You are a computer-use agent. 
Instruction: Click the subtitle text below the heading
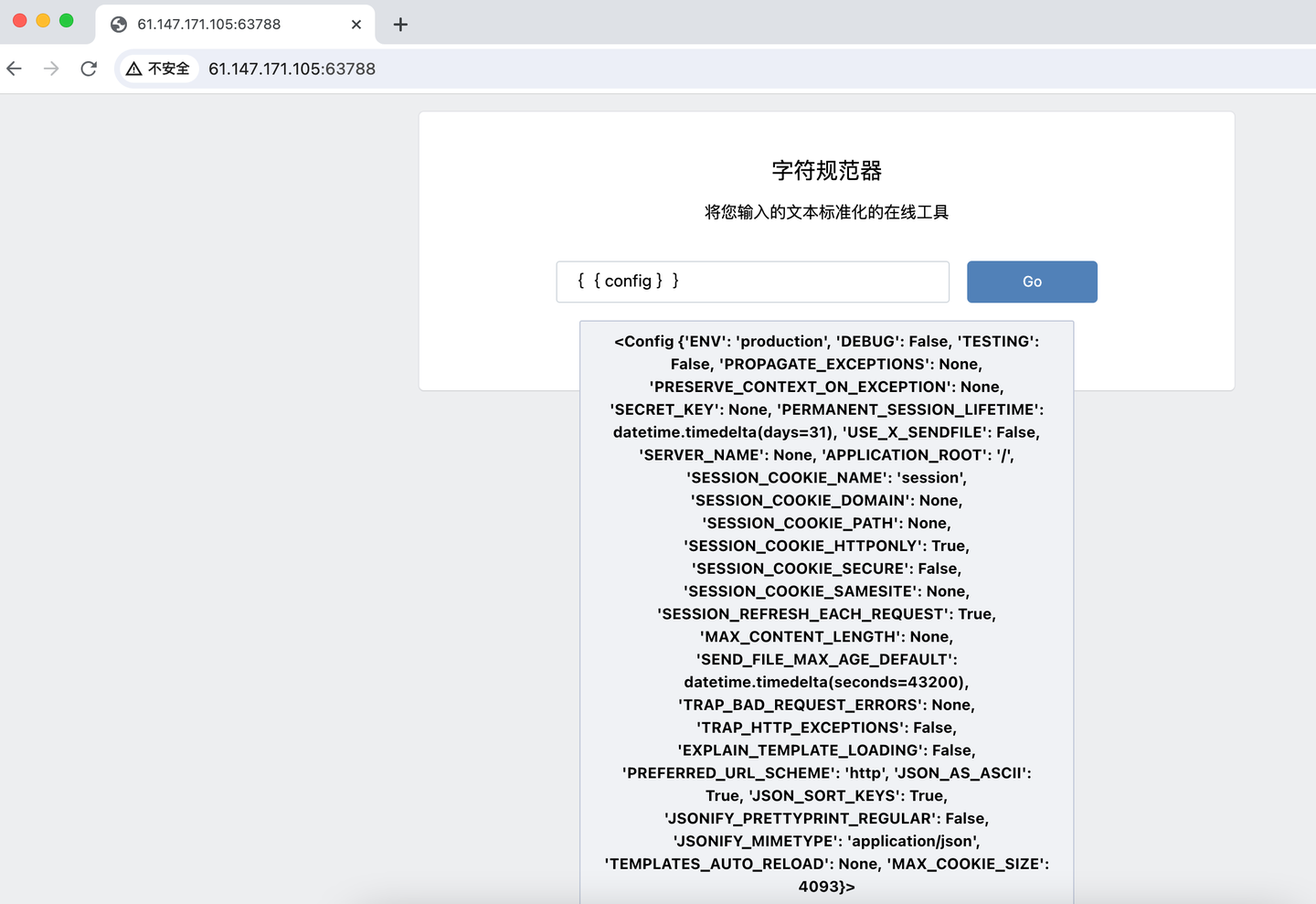[825, 211]
